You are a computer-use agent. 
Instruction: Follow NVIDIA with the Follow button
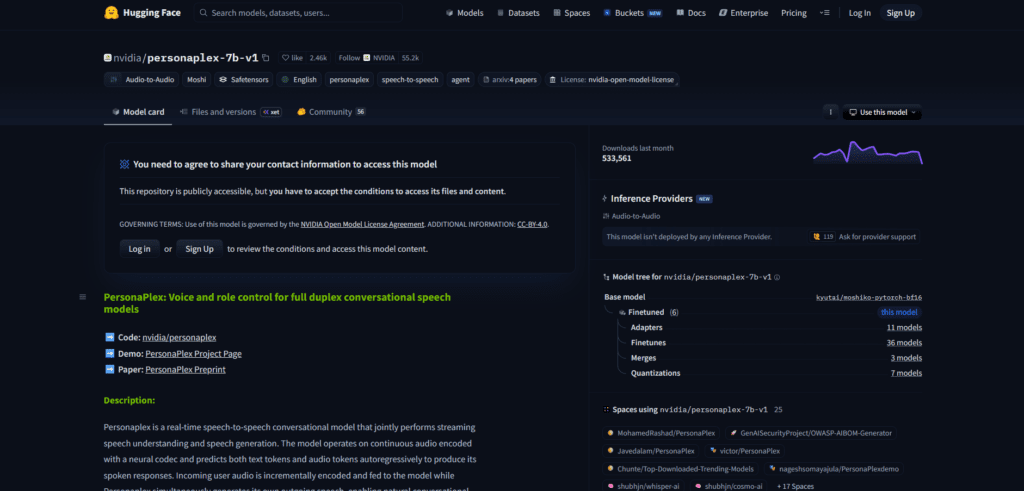[366, 57]
